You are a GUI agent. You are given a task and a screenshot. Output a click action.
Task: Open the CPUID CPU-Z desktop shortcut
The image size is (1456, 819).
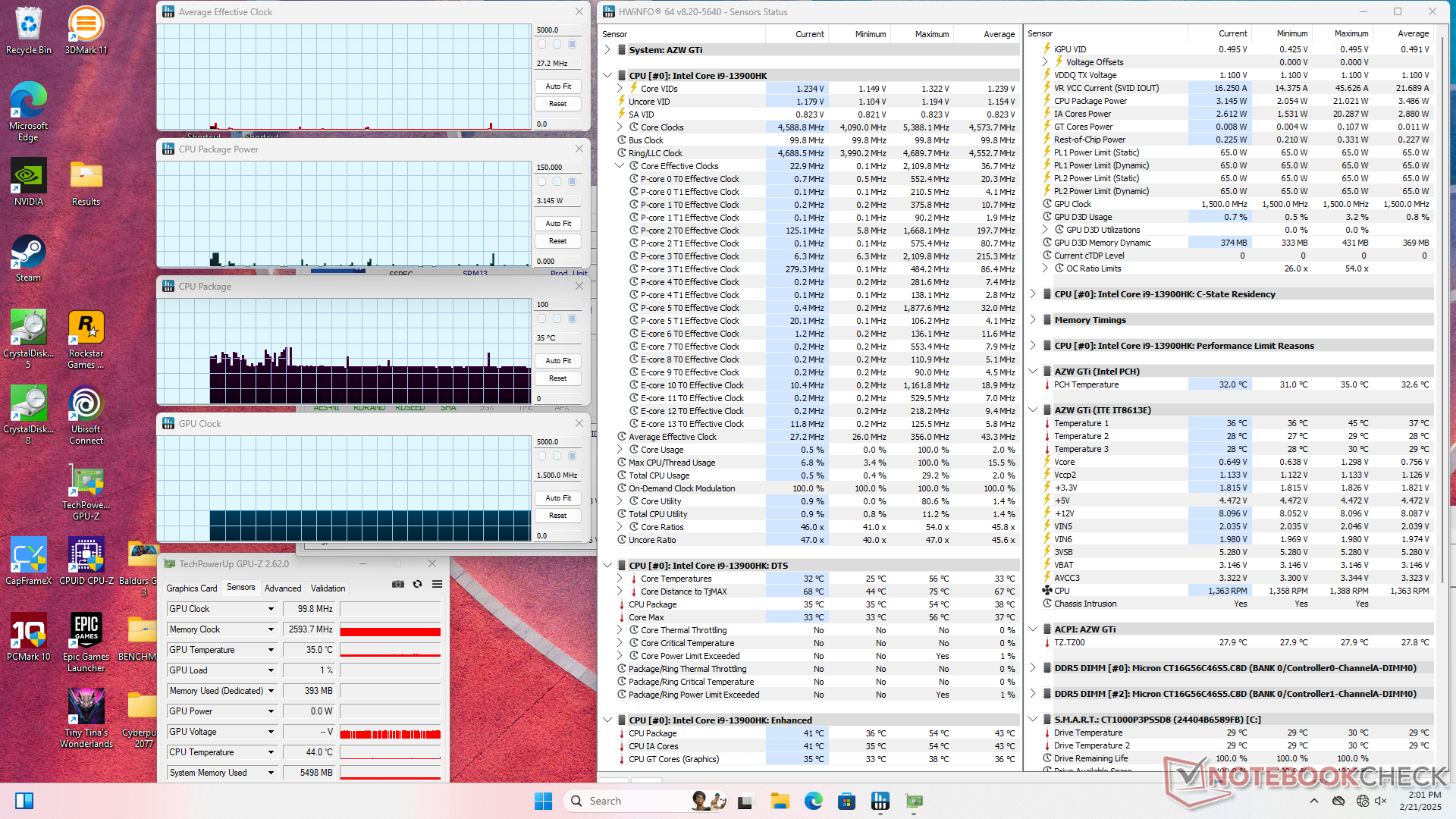(86, 561)
